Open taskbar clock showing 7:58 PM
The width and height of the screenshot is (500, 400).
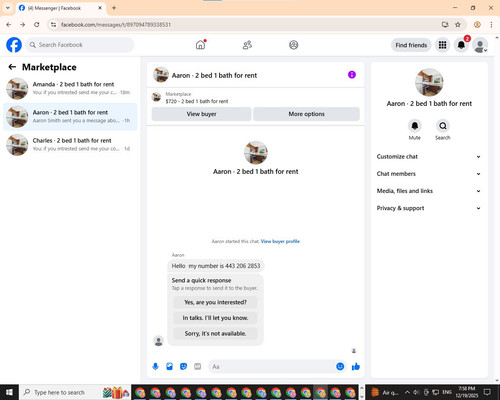[x=466, y=392]
